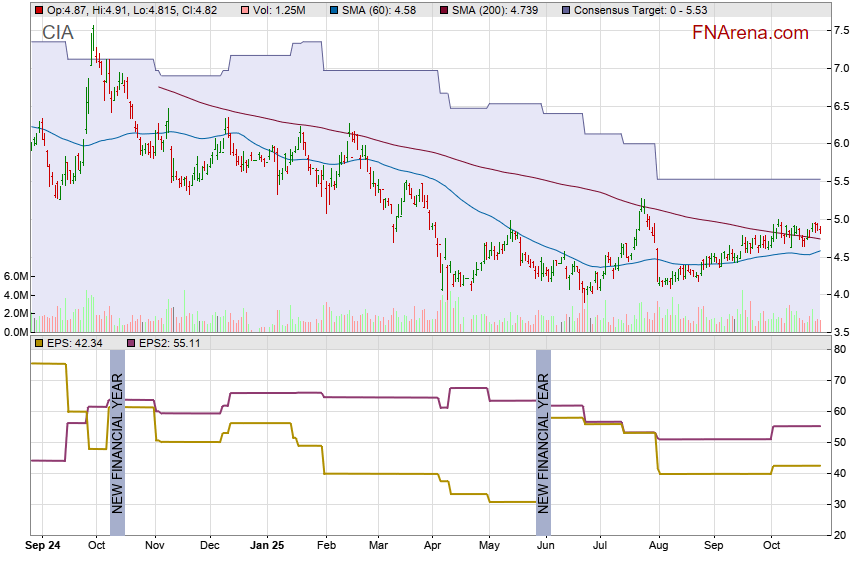The width and height of the screenshot is (859, 566).
Task: Click the Sep 24 date axis label
Action: pos(42,547)
